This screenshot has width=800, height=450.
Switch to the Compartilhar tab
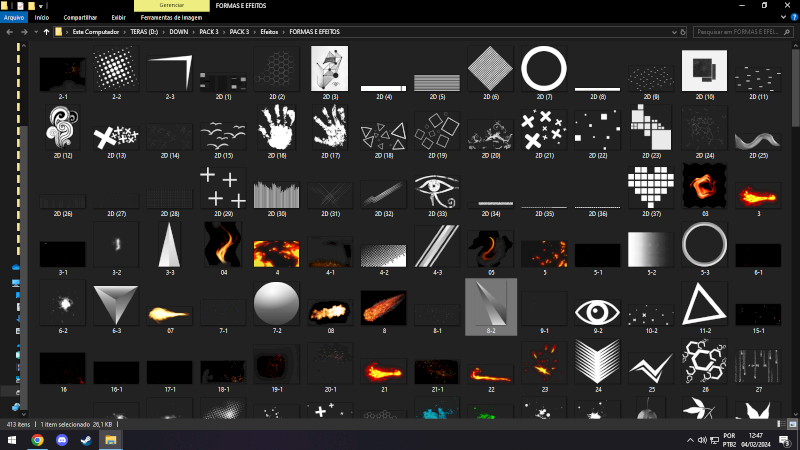(x=80, y=17)
